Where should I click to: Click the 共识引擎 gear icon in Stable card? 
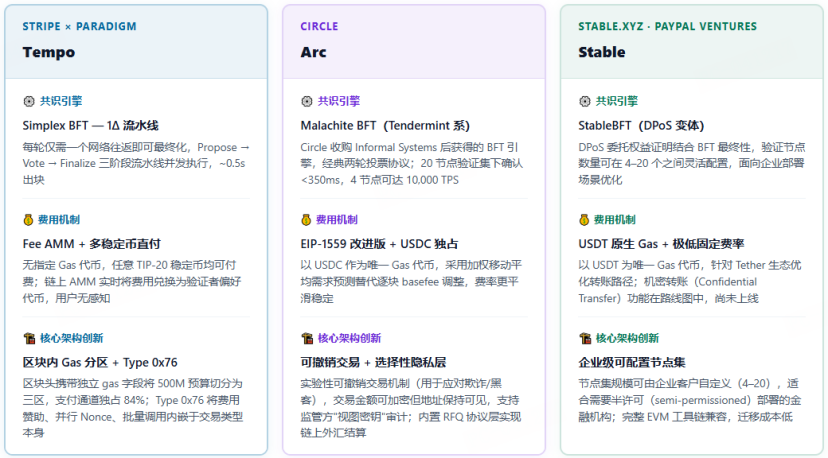(585, 101)
